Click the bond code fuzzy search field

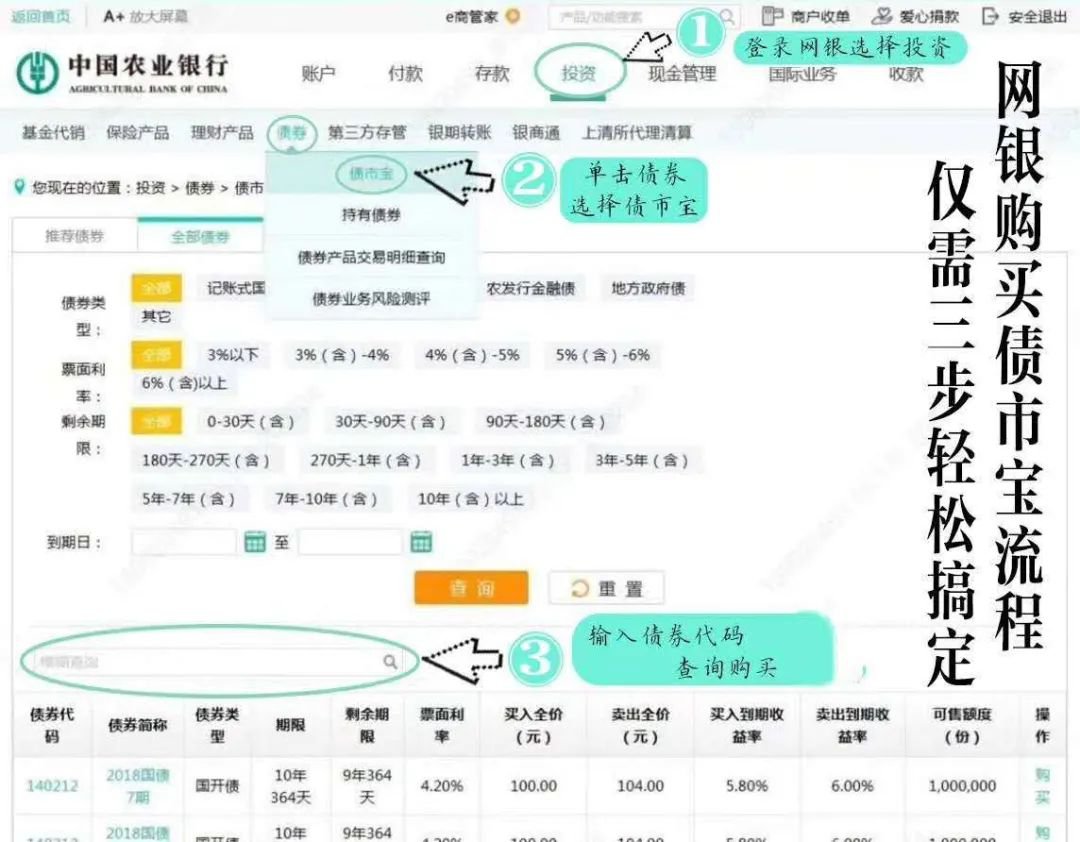[219, 661]
